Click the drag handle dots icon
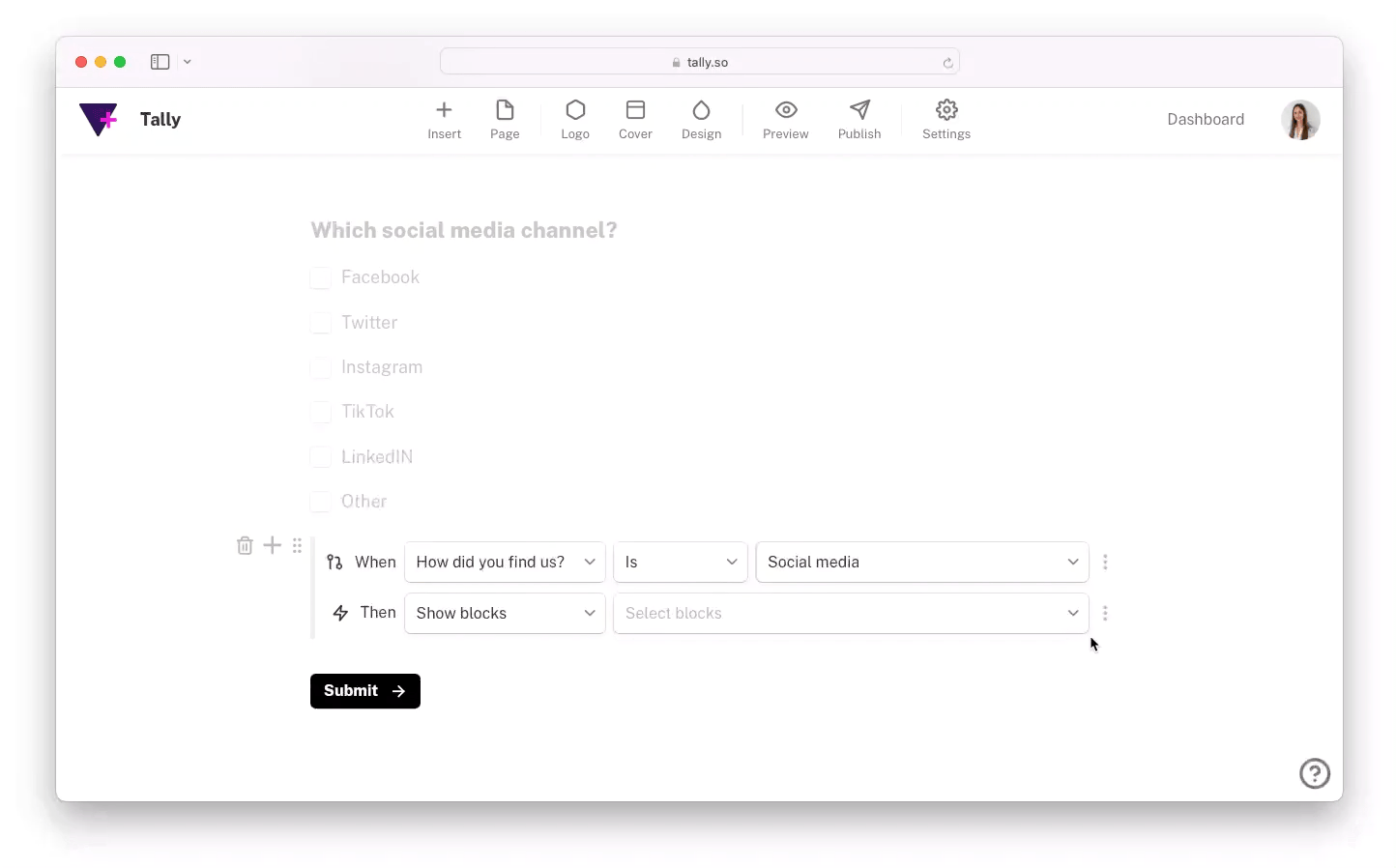Image resolution: width=1396 pixels, height=868 pixels. 297,545
